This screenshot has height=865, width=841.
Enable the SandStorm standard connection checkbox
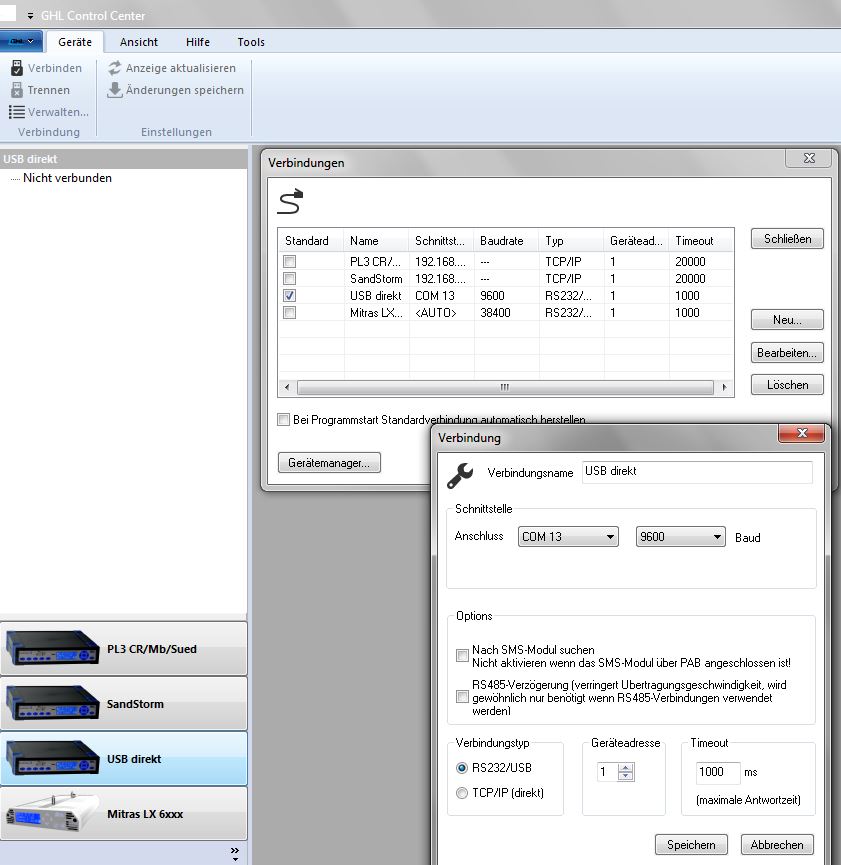point(289,279)
